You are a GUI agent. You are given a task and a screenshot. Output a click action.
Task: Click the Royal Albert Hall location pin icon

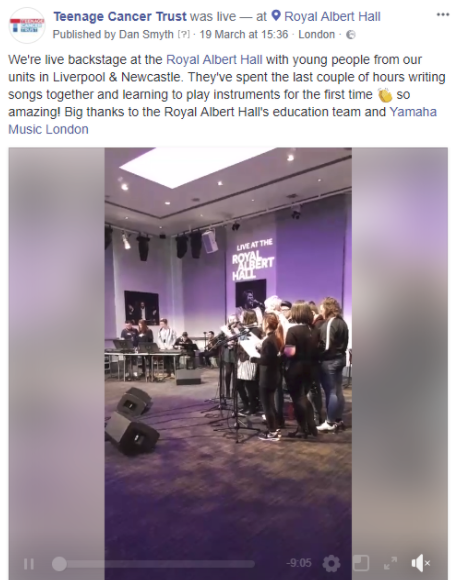tap(276, 16)
